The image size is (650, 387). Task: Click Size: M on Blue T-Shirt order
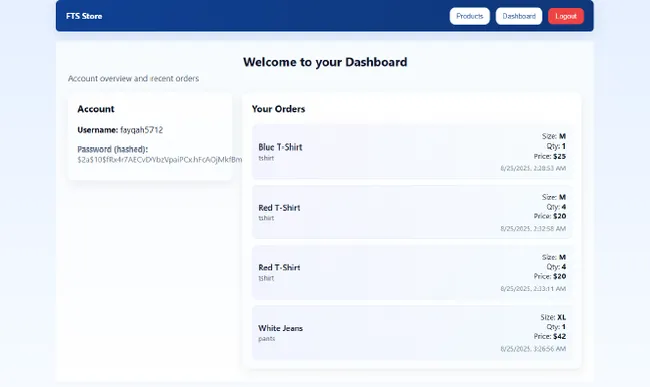pos(554,136)
